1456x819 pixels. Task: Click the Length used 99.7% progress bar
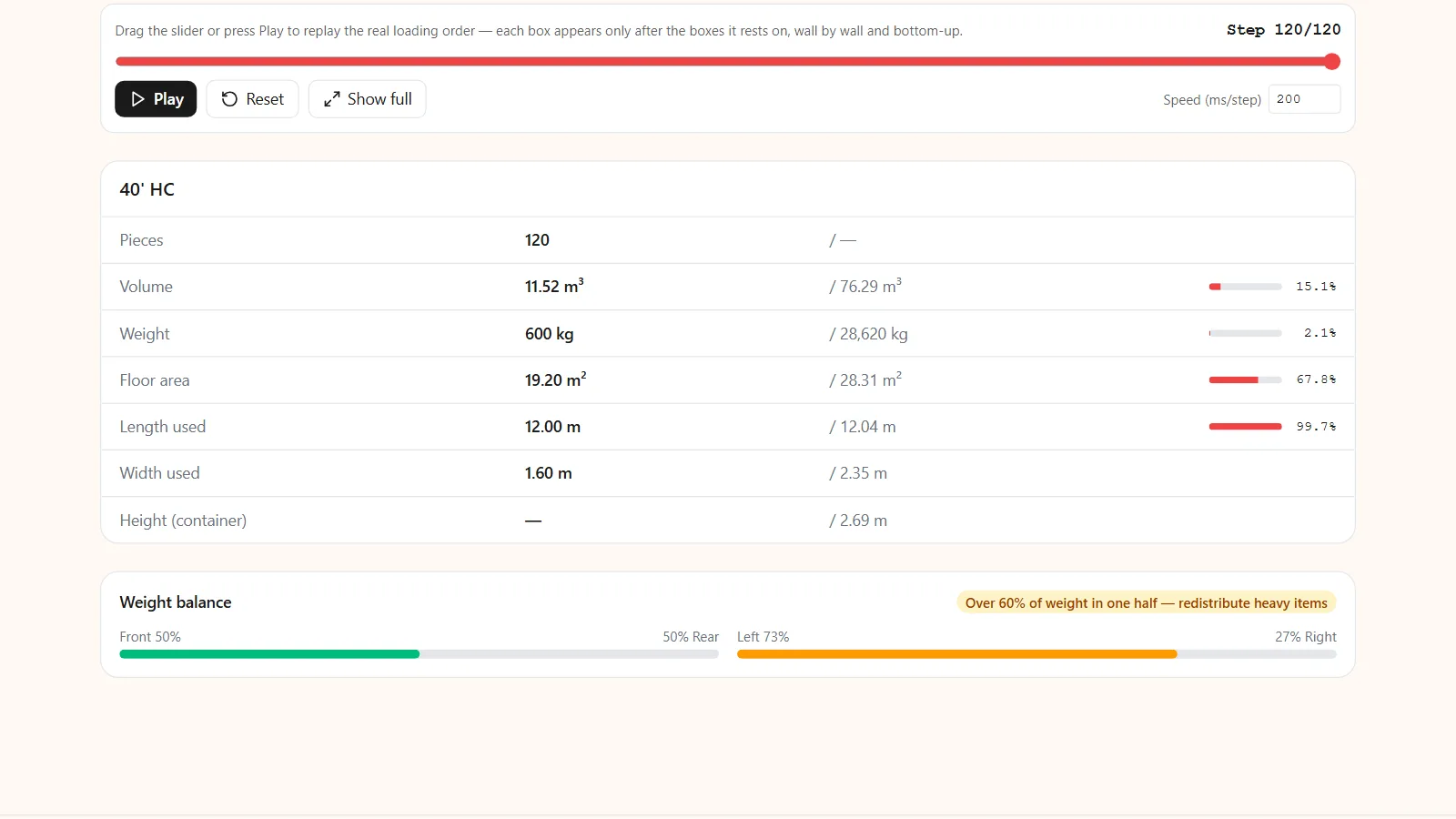point(1245,427)
